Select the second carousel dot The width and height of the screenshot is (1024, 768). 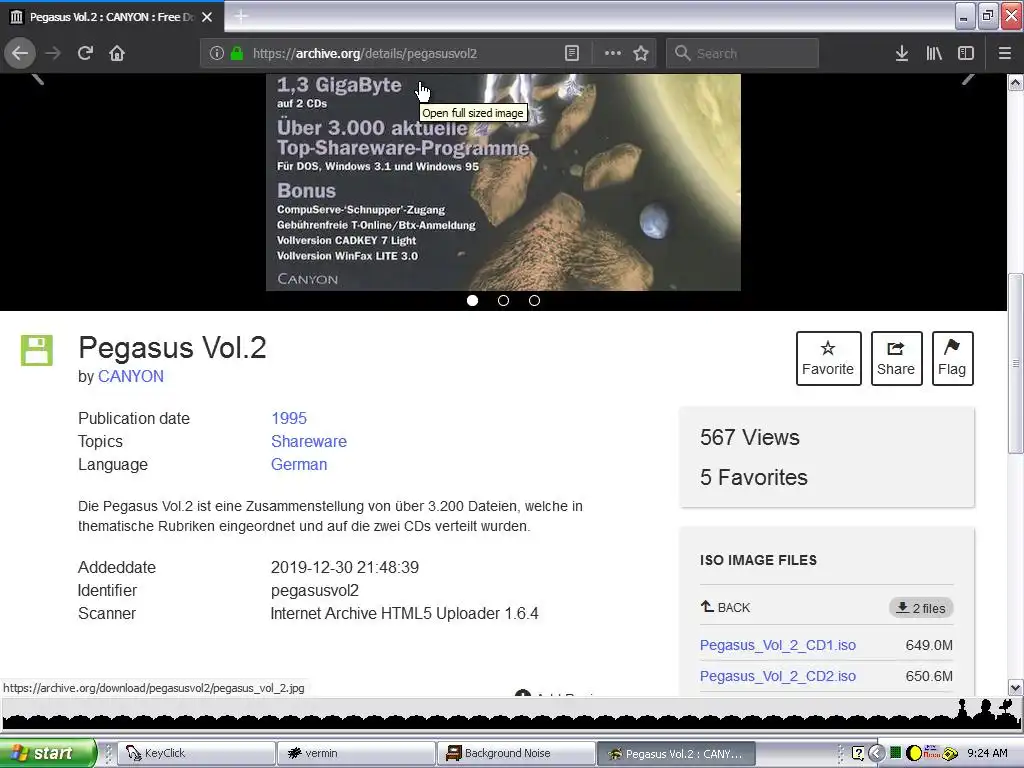pos(504,300)
